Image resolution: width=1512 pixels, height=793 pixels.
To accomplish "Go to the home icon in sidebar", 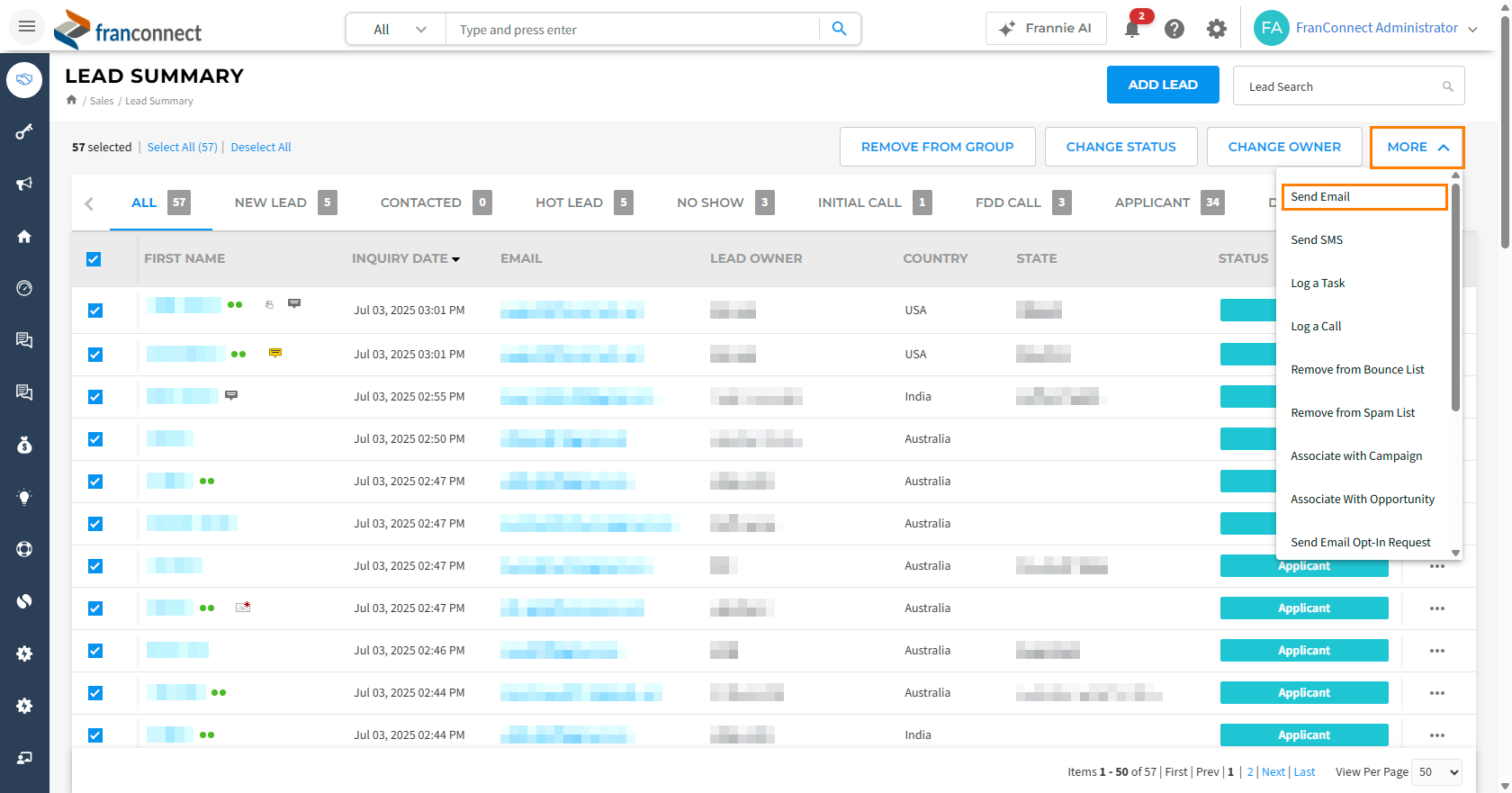I will point(24,236).
